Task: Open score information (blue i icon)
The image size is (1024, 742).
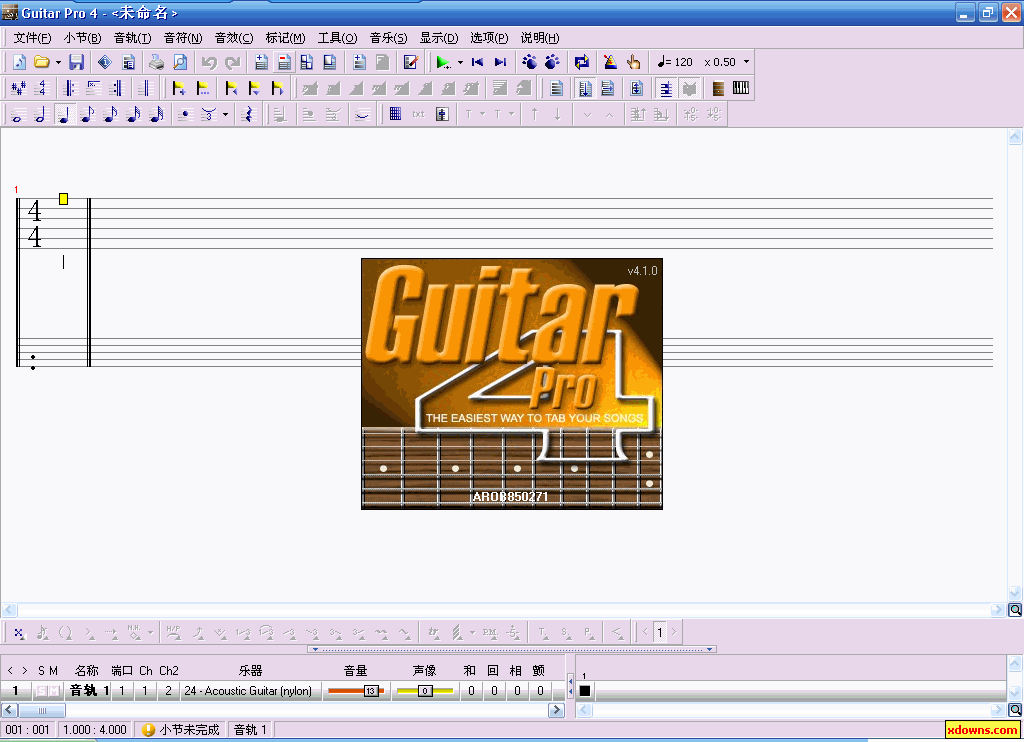Action: [104, 62]
